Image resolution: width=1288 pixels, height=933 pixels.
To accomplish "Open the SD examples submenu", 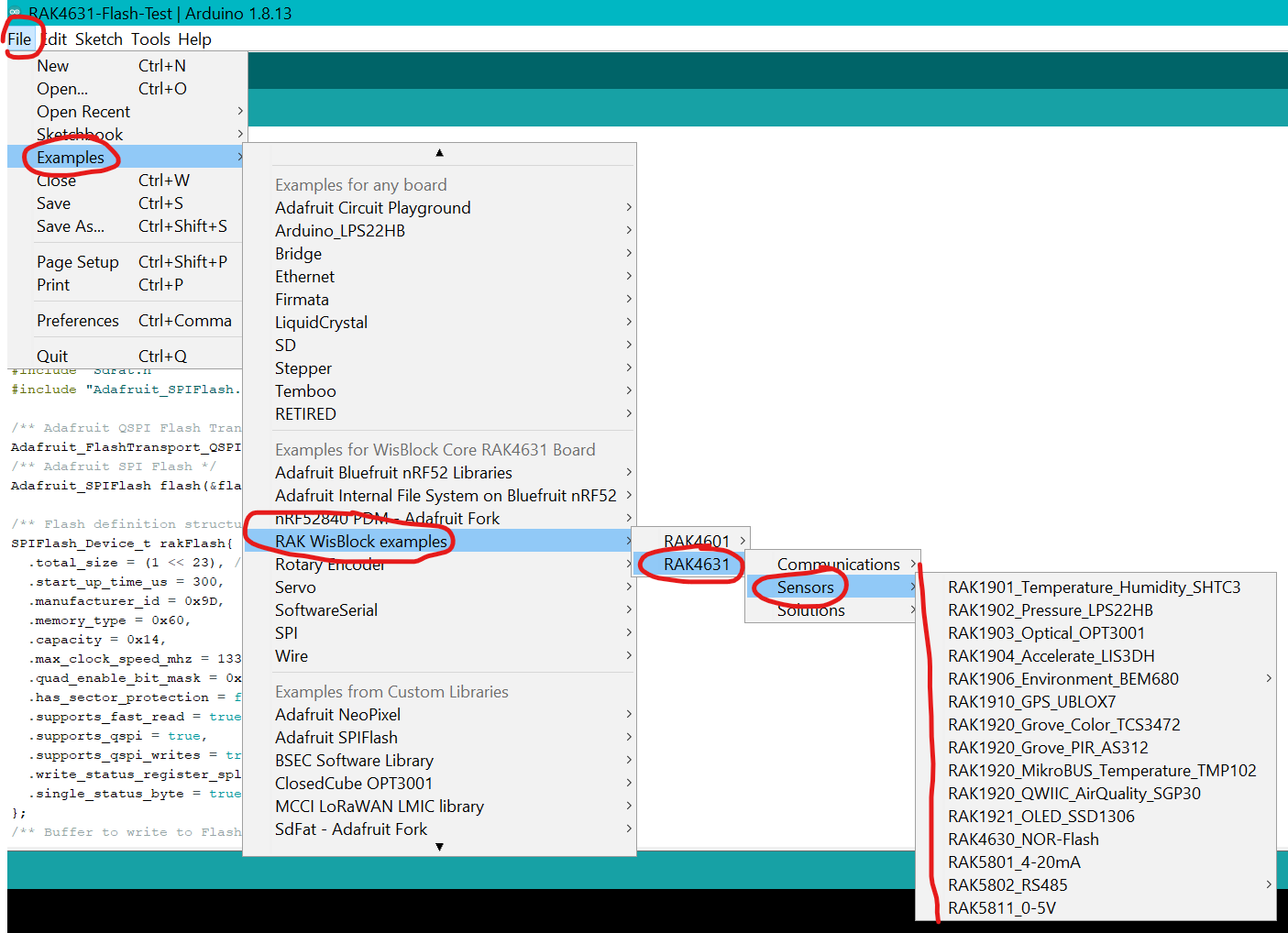I will pos(440,346).
